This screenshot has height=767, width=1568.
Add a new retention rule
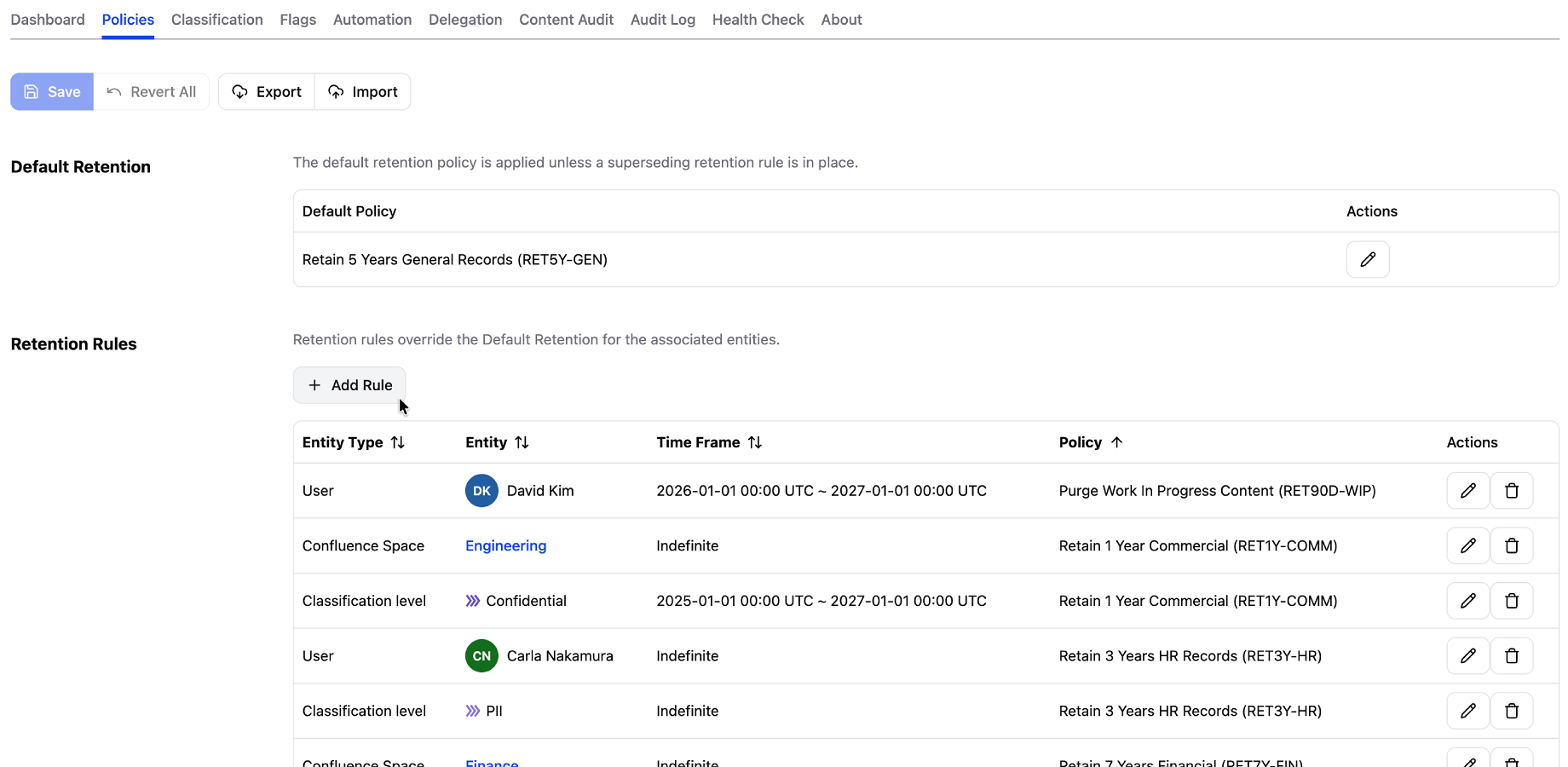pyautogui.click(x=349, y=385)
